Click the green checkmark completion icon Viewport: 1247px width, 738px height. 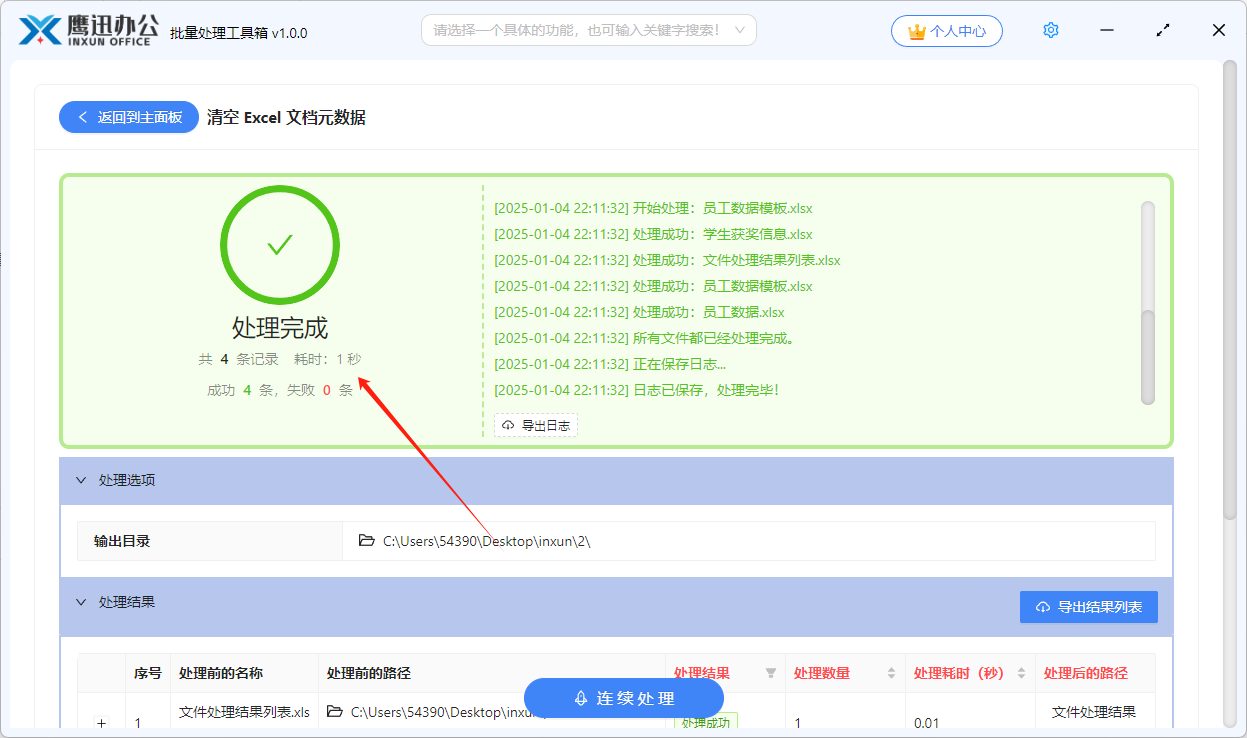pyautogui.click(x=280, y=244)
